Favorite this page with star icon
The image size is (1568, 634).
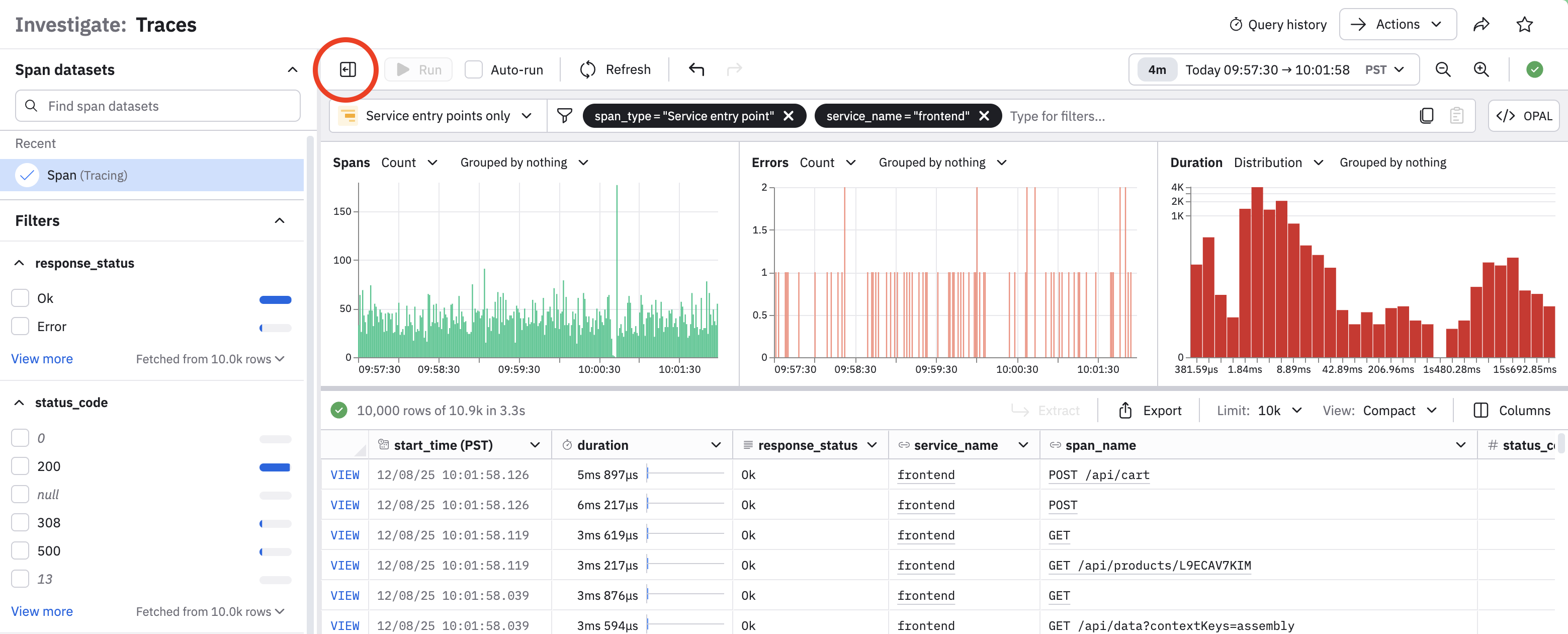point(1524,24)
